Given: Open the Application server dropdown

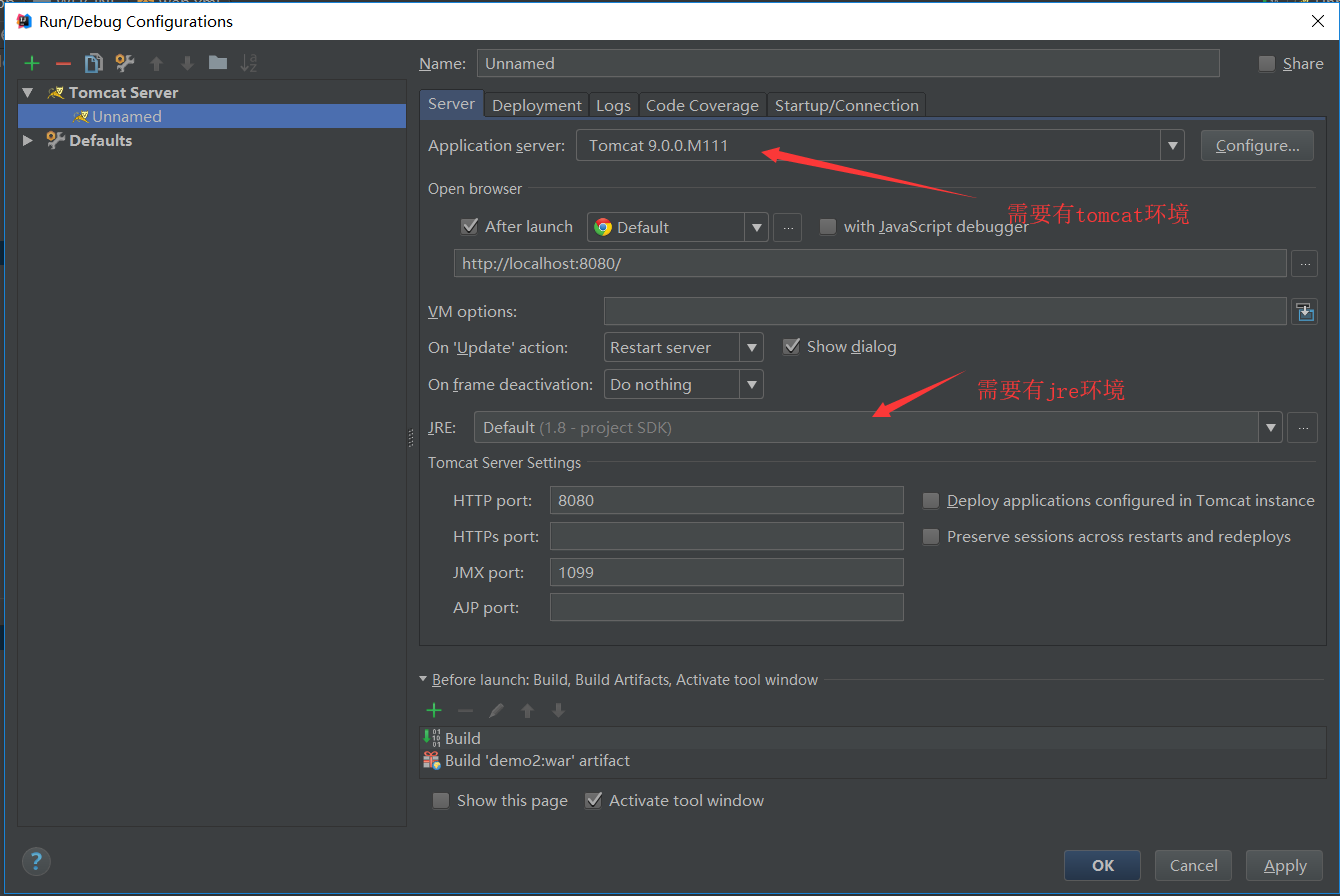Looking at the screenshot, I should coord(1172,146).
